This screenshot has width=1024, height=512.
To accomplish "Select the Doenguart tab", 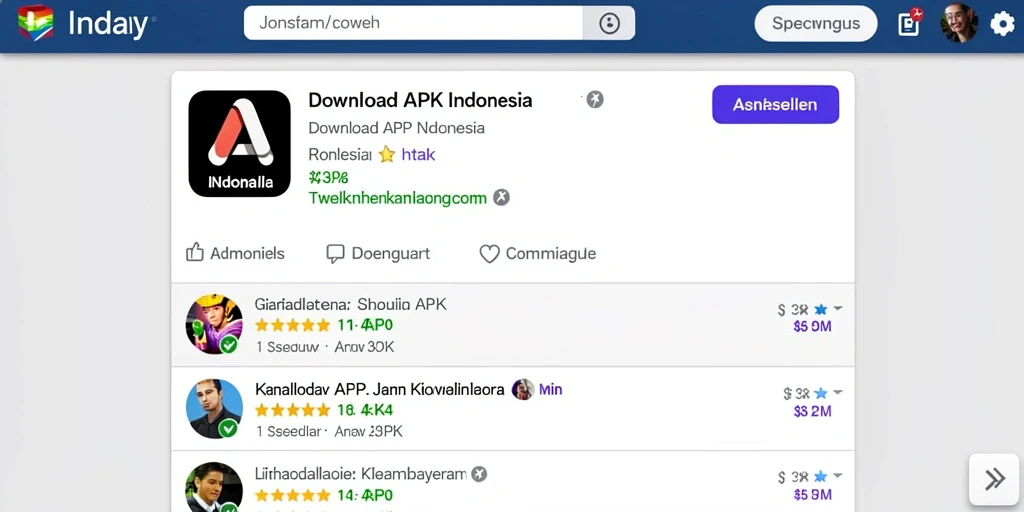I will pos(391,253).
